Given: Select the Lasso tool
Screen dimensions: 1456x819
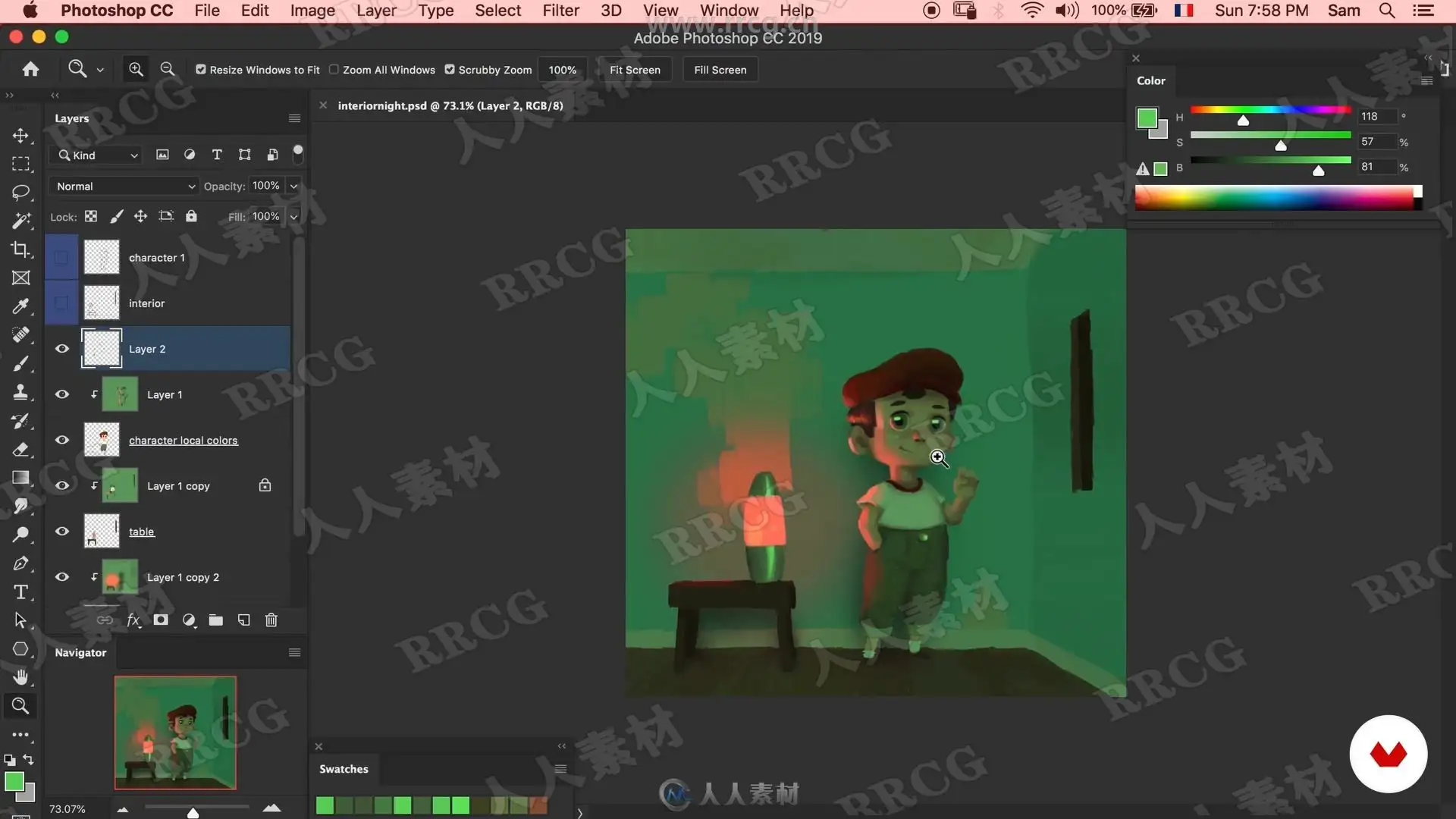Looking at the screenshot, I should coord(20,193).
